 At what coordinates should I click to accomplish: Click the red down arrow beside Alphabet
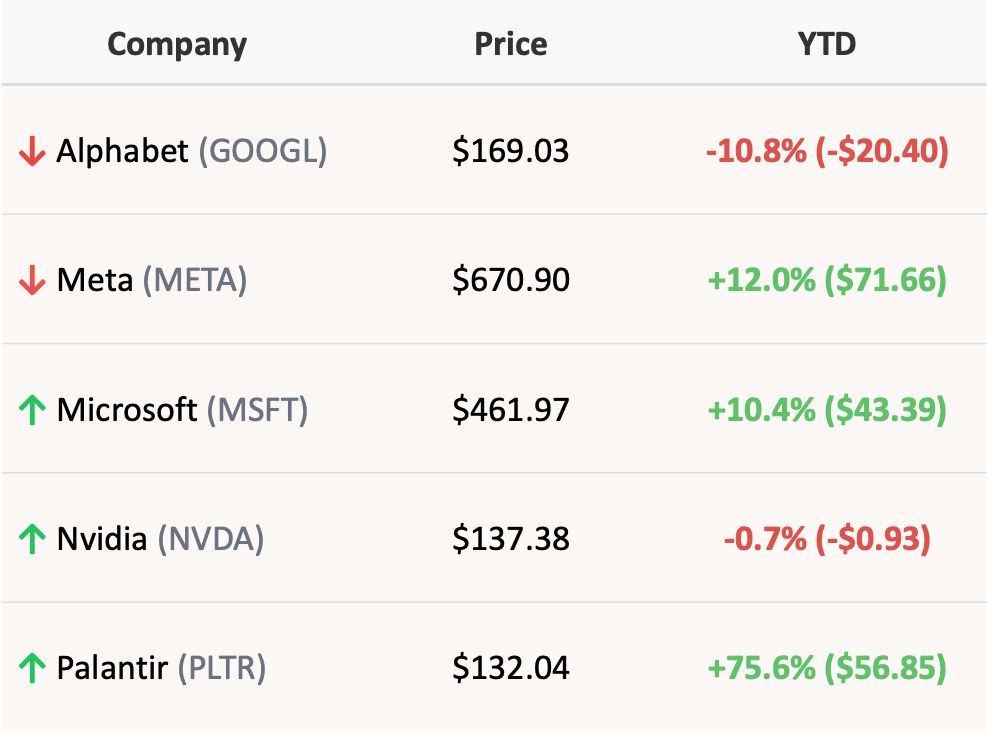[x=33, y=152]
